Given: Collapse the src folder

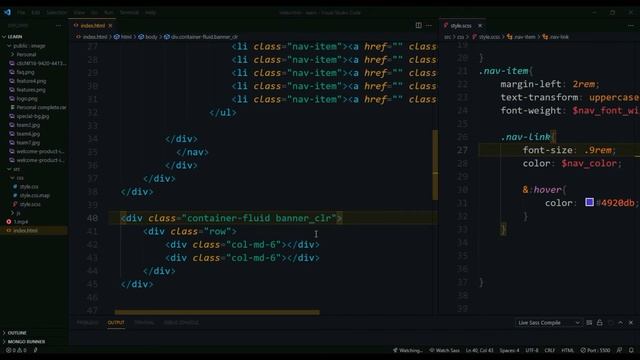Looking at the screenshot, I should pos(14,169).
